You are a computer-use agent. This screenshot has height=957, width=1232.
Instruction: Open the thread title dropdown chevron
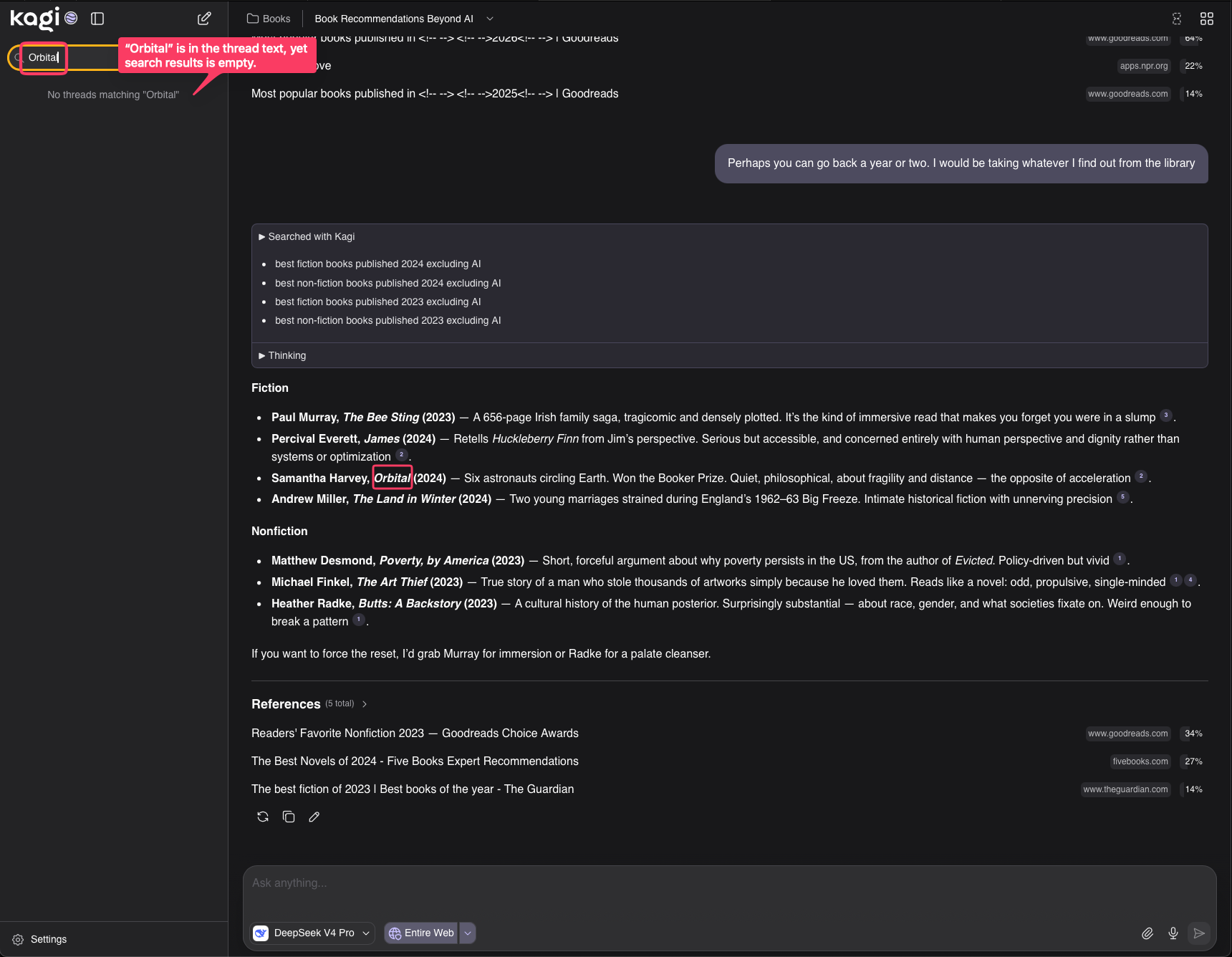tap(490, 19)
